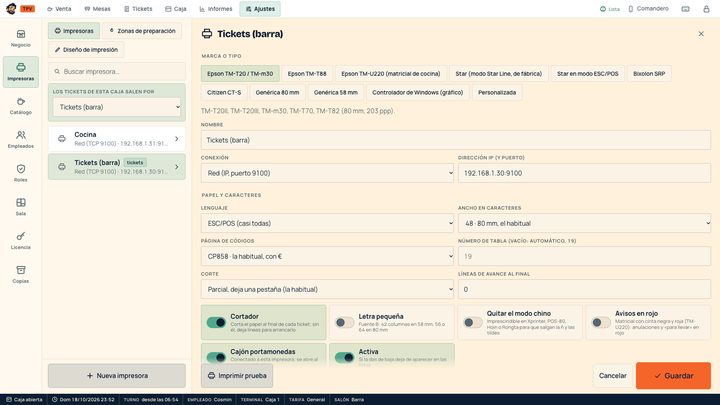The image size is (720, 405).
Task: Toggle the Cajón portamonedas switch
Action: (x=216, y=357)
